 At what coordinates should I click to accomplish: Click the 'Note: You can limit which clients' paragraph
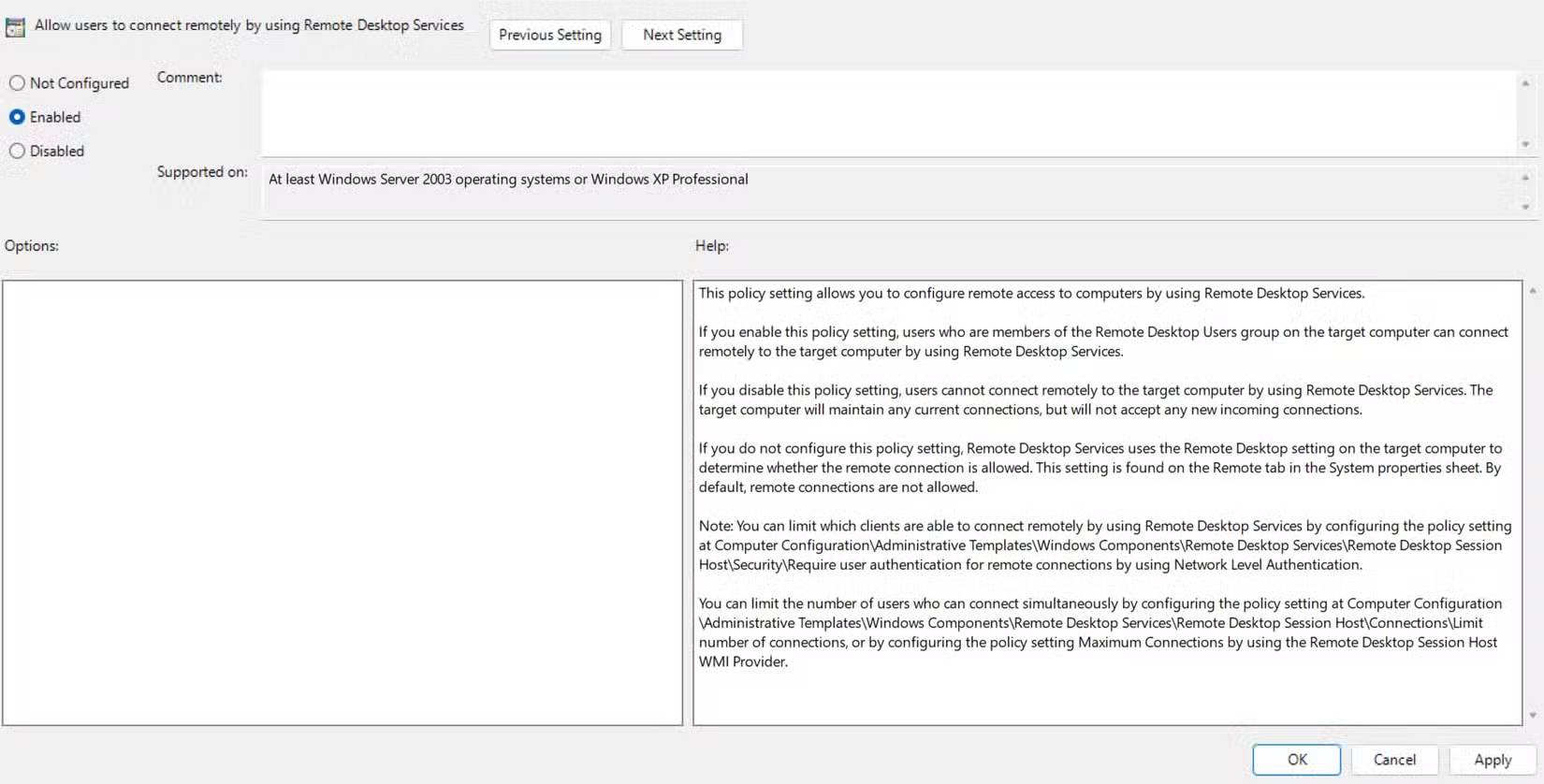(x=1105, y=544)
